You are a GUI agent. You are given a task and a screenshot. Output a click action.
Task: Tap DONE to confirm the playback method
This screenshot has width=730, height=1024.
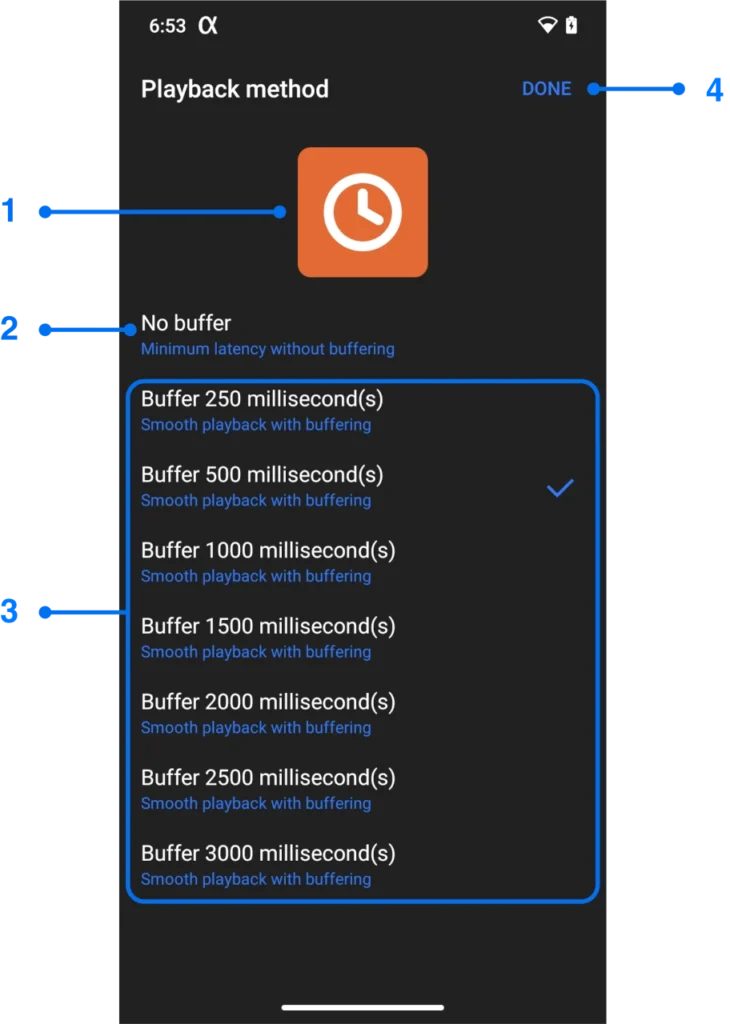(546, 88)
